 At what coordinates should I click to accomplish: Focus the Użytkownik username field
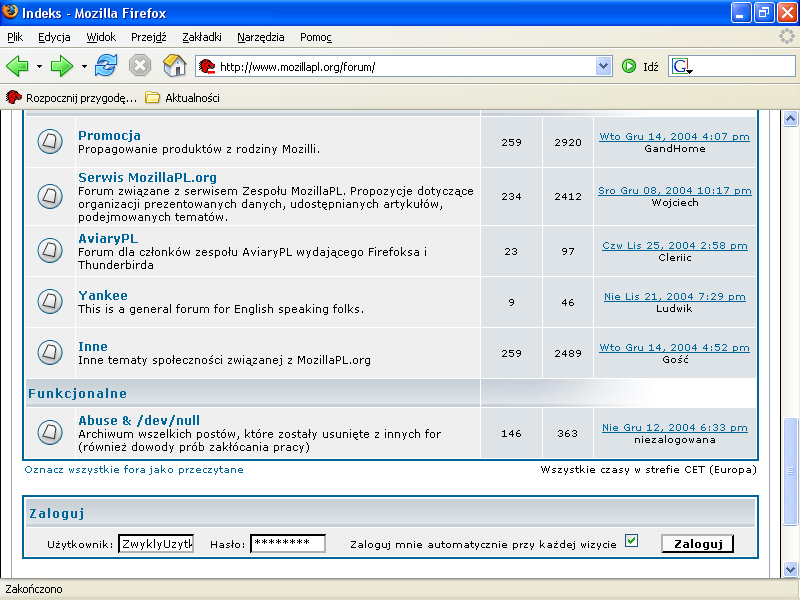pyautogui.click(x=156, y=544)
